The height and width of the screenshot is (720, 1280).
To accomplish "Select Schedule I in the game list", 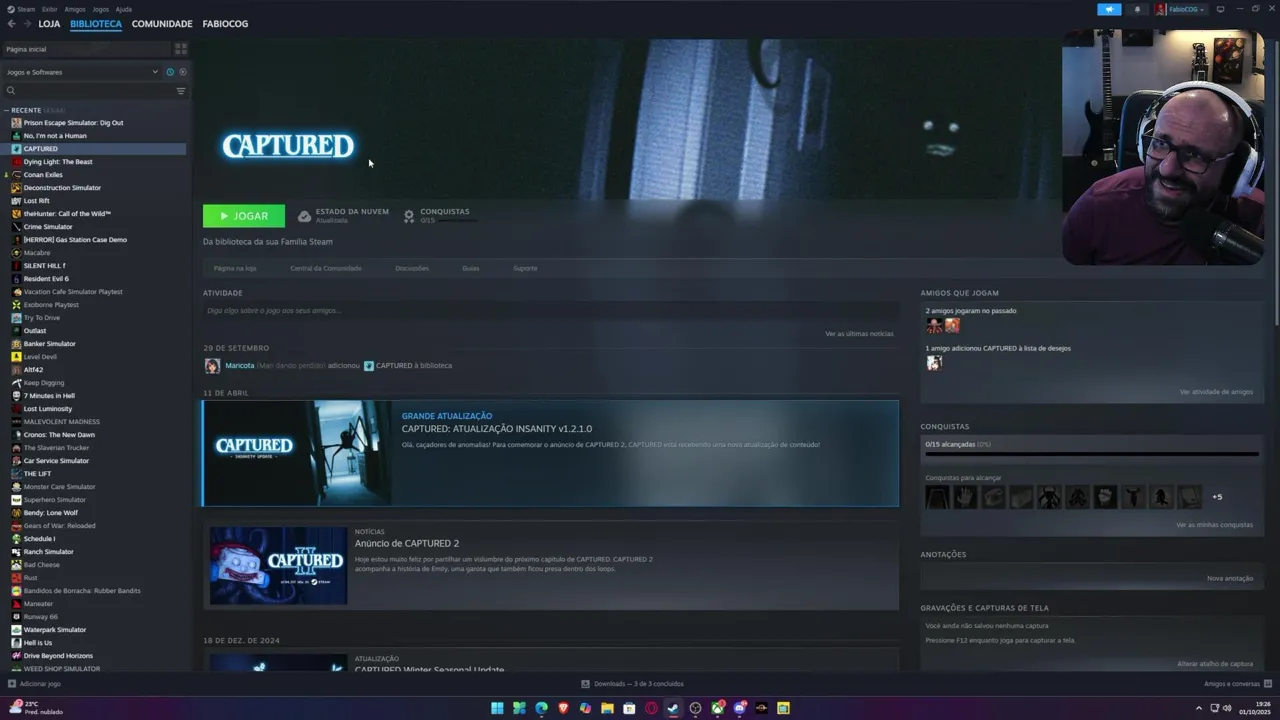I will [x=40, y=539].
